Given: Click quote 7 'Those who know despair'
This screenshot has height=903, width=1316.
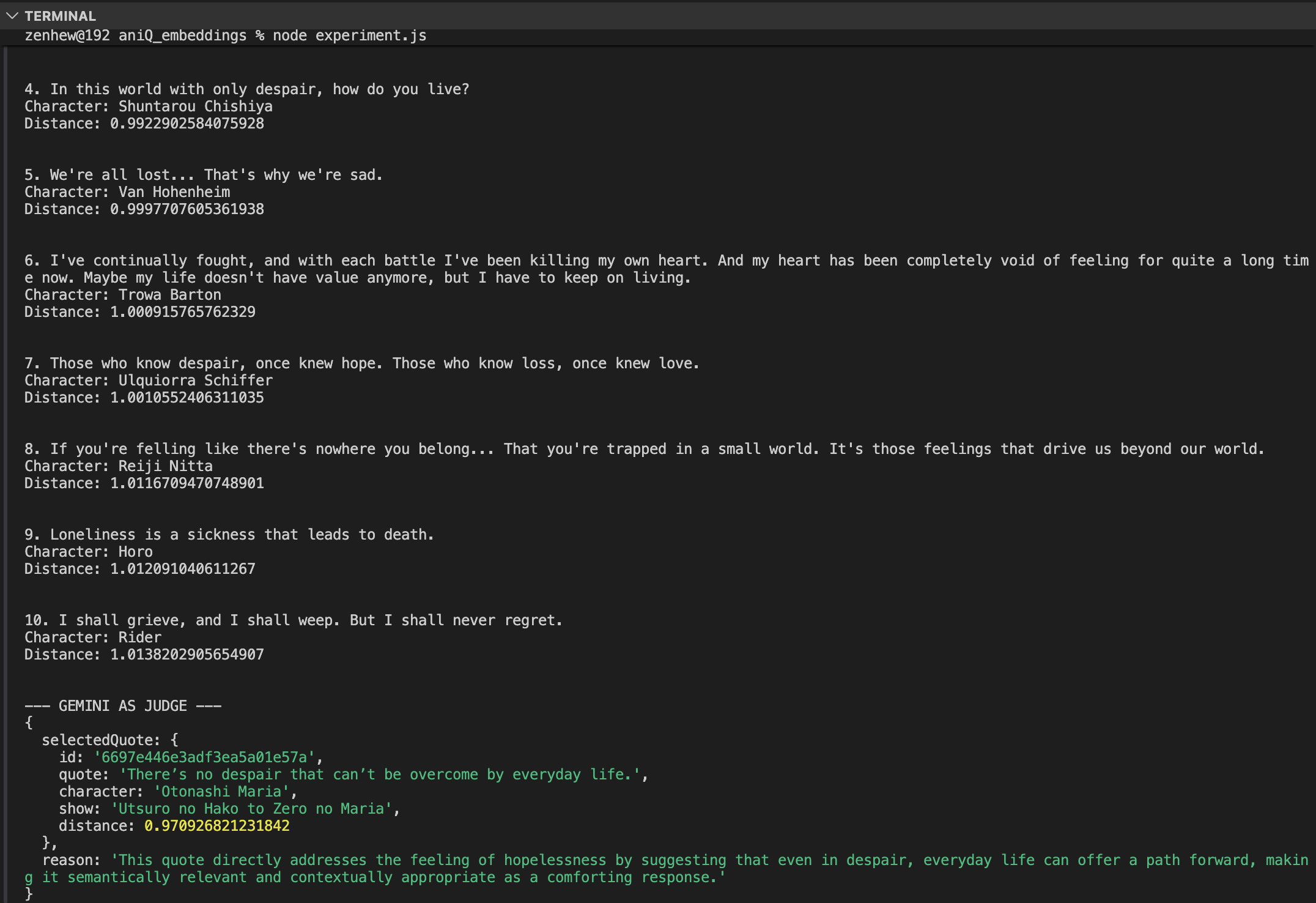Looking at the screenshot, I should tap(362, 363).
